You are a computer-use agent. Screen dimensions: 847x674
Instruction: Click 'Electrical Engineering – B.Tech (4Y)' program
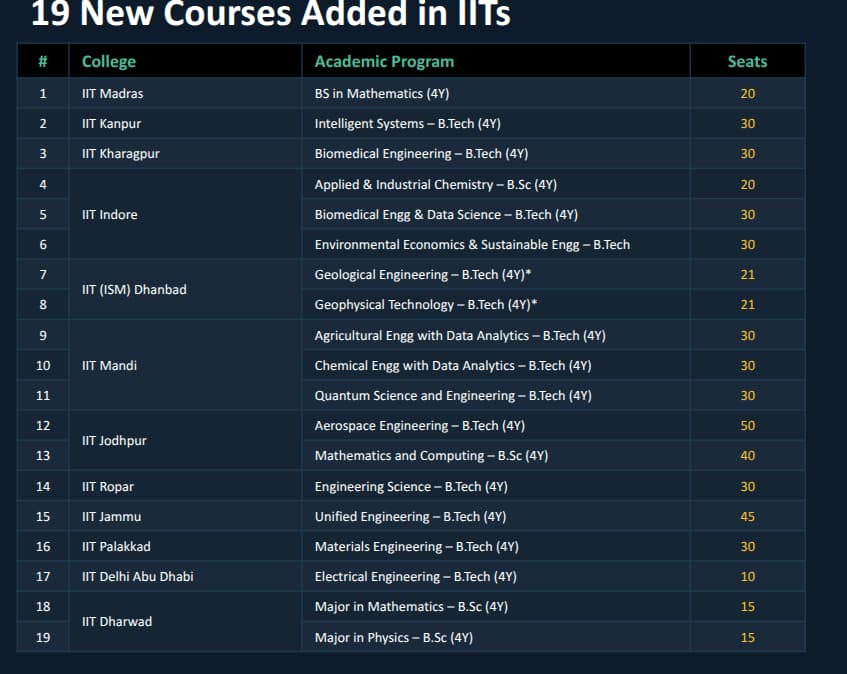[x=415, y=576]
